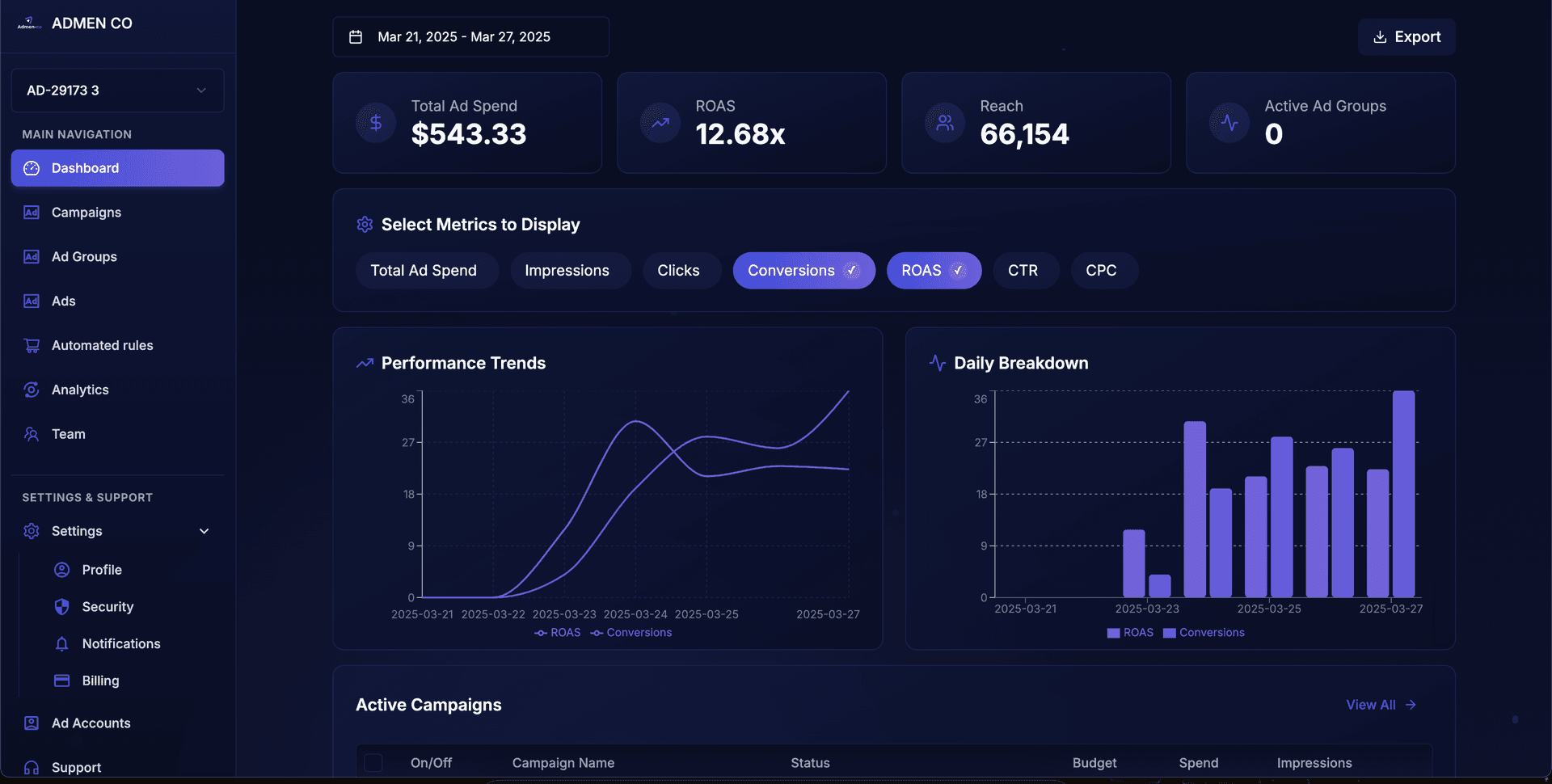Open the Team section via its people icon
The height and width of the screenshot is (784, 1552).
tap(31, 433)
